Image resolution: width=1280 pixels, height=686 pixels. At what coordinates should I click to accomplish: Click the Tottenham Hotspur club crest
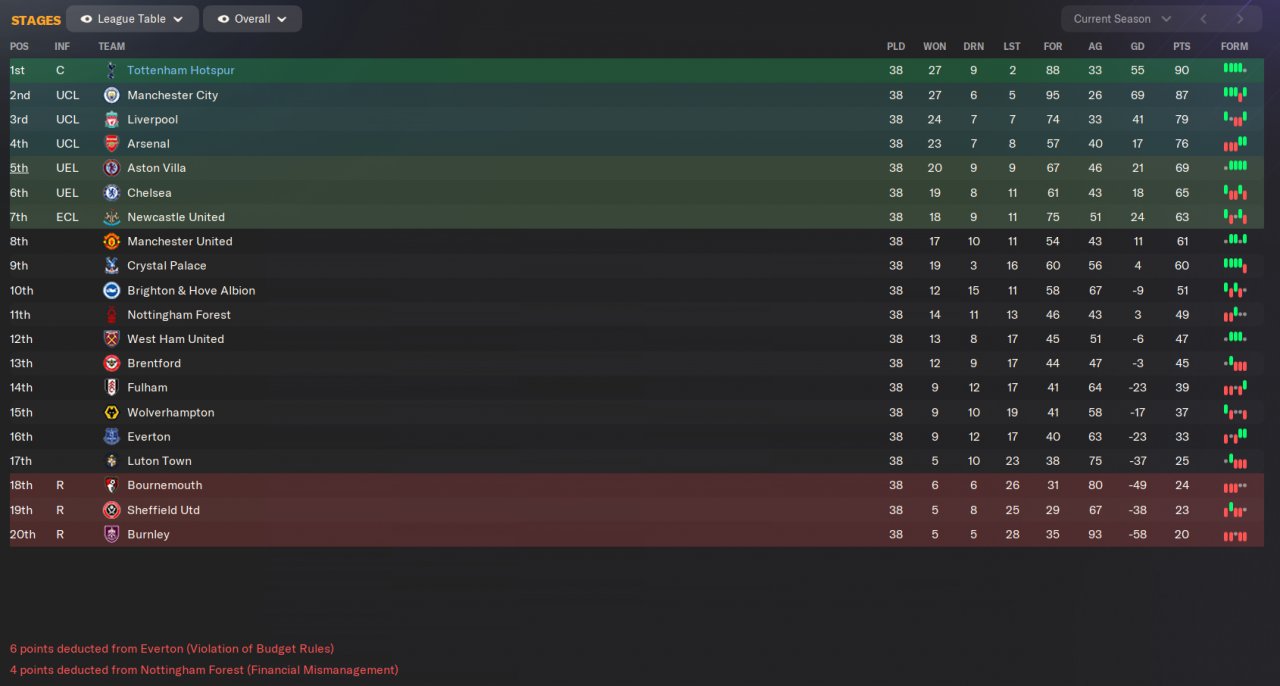pyautogui.click(x=111, y=71)
